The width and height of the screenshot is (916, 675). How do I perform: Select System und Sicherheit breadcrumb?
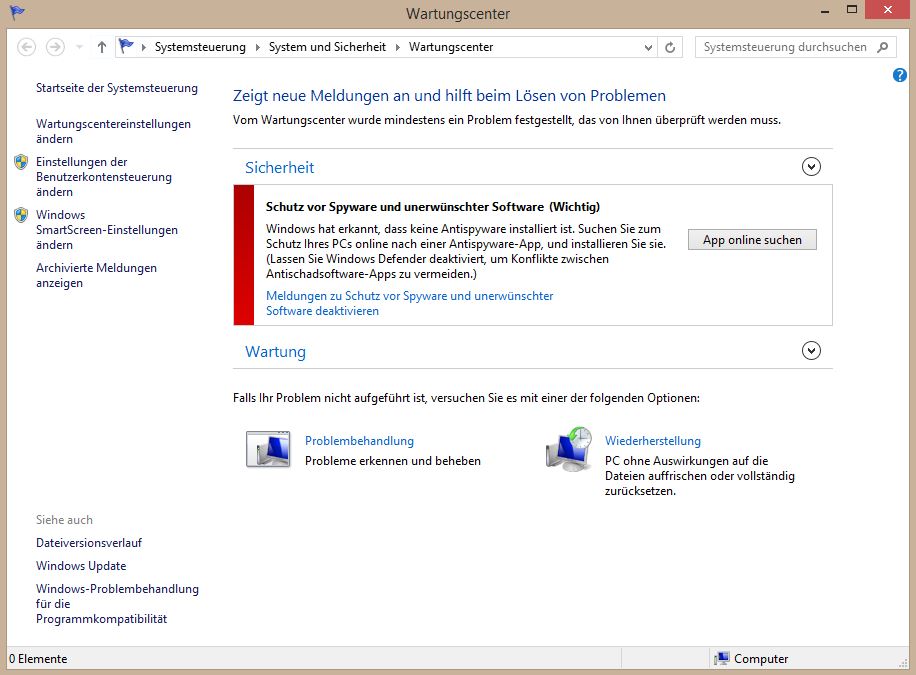tap(327, 47)
